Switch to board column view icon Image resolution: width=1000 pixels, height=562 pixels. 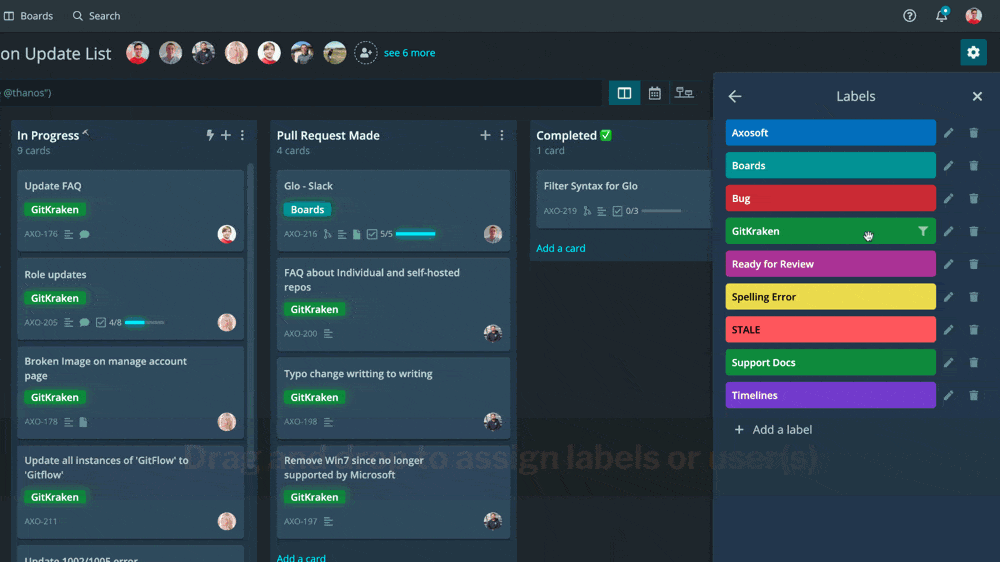[624, 93]
